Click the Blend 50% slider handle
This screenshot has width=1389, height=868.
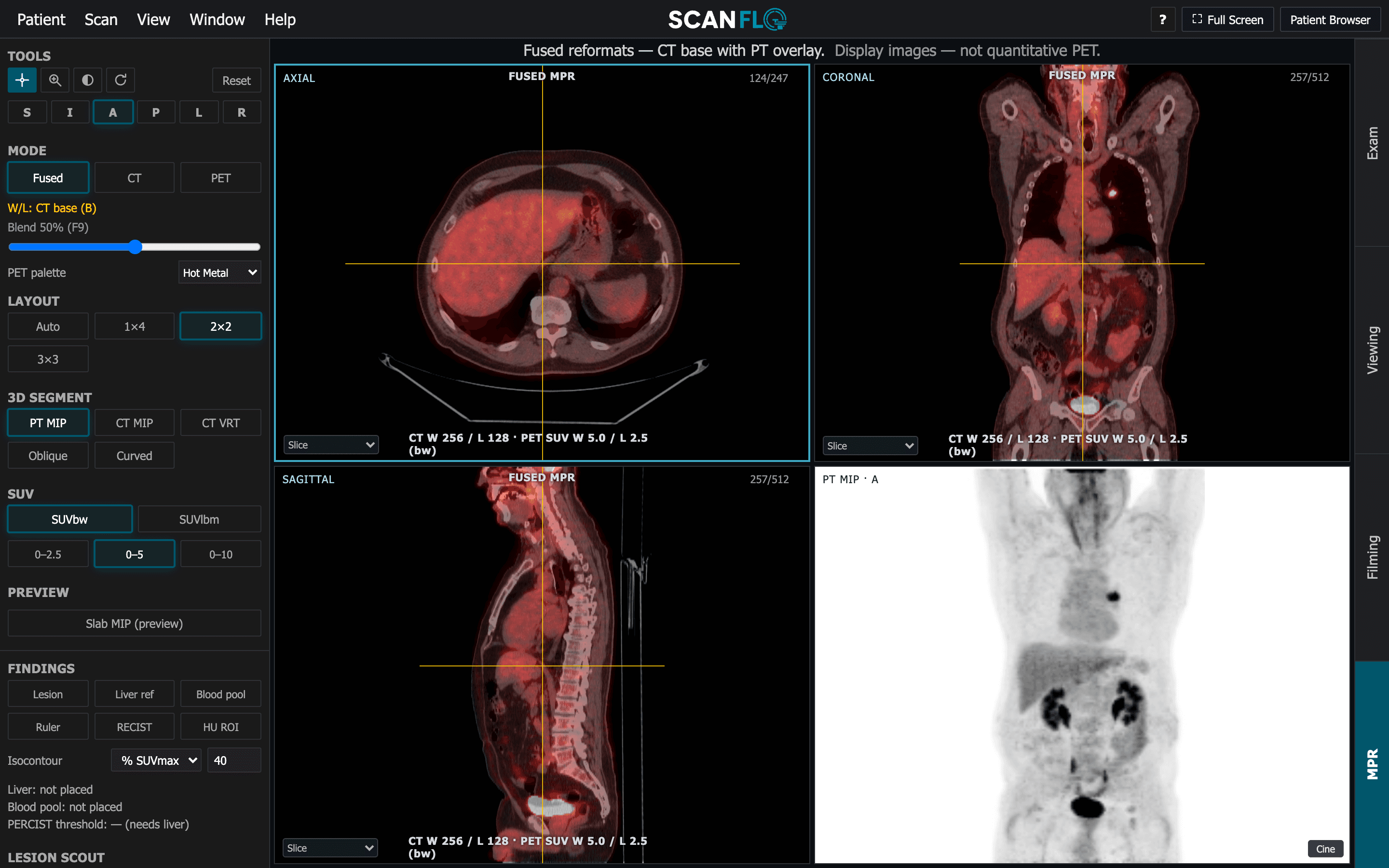(x=135, y=247)
